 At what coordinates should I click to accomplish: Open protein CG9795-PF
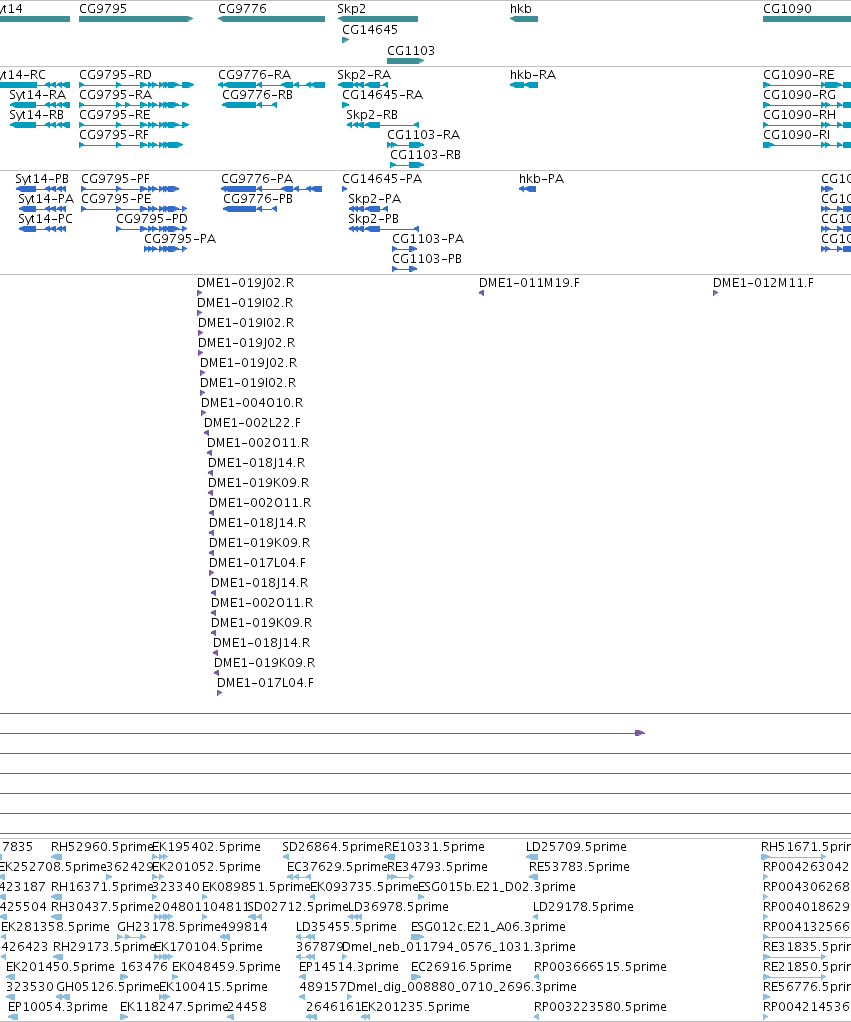pos(115,179)
